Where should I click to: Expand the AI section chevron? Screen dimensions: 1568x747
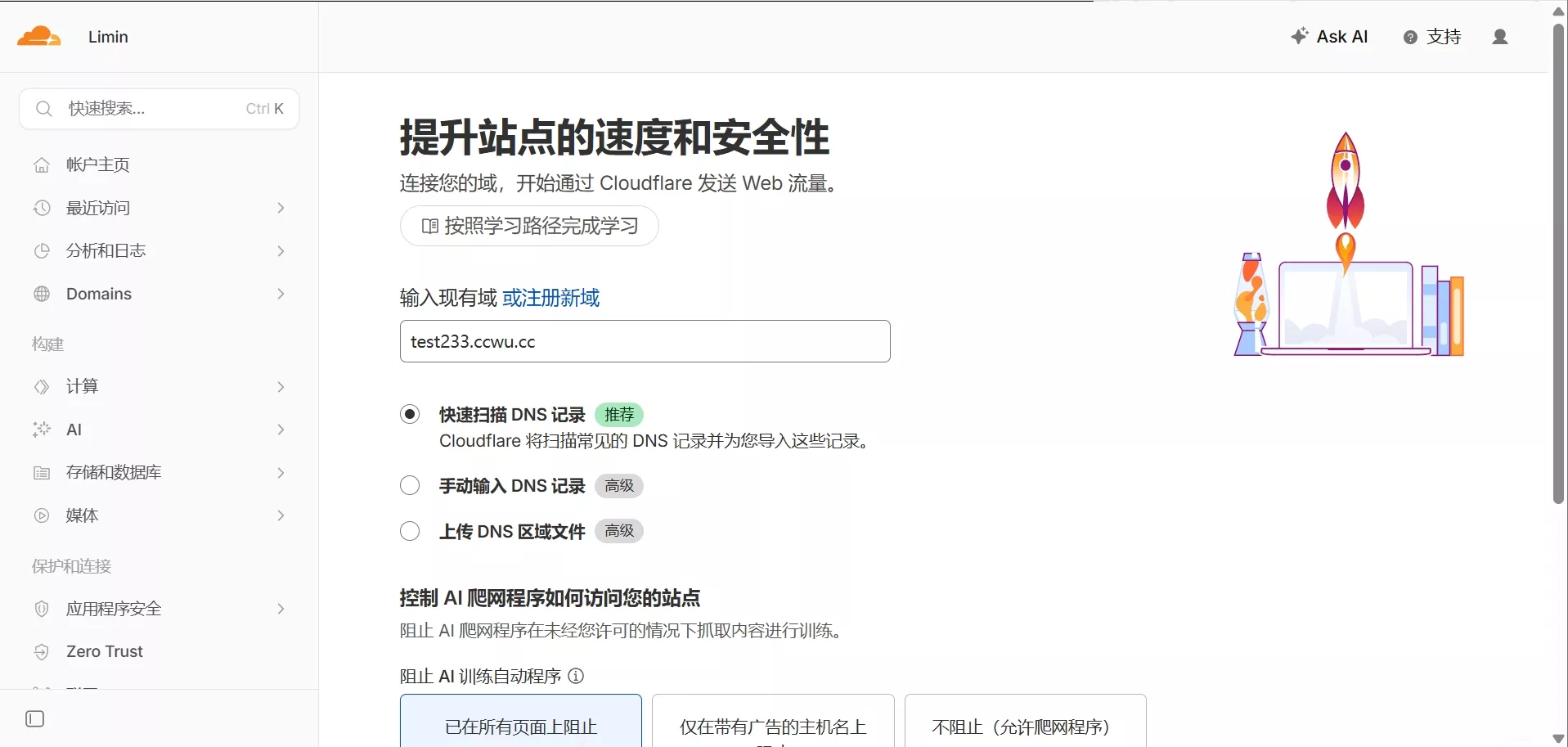(281, 430)
